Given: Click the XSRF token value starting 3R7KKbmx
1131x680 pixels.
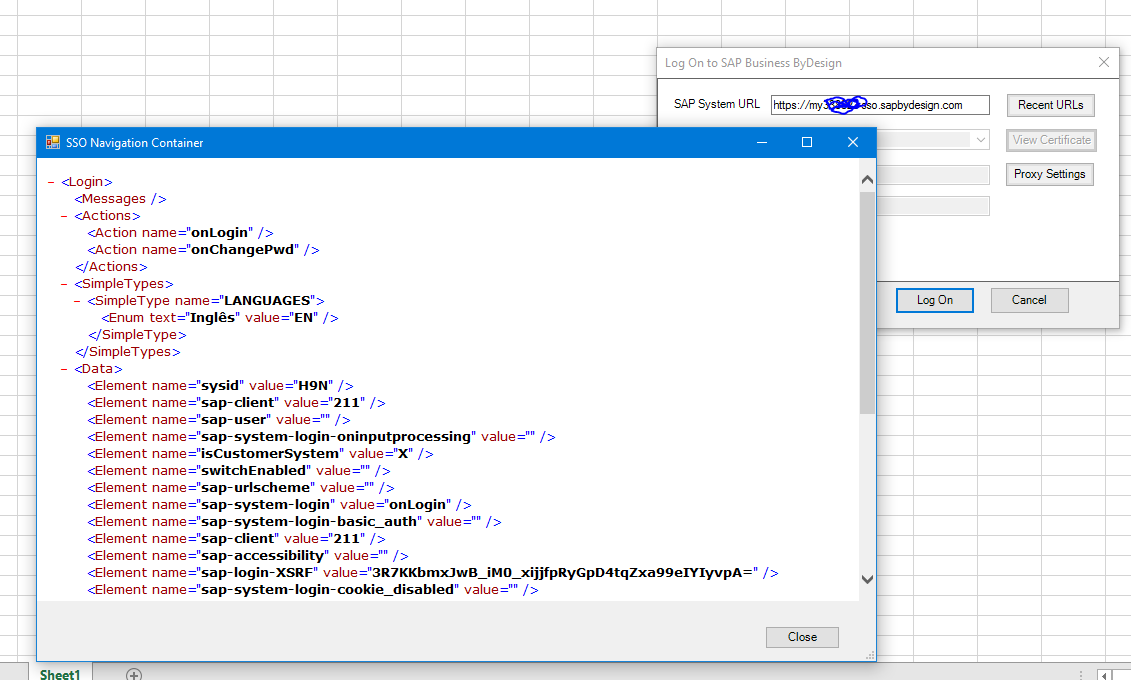Looking at the screenshot, I should point(562,573).
